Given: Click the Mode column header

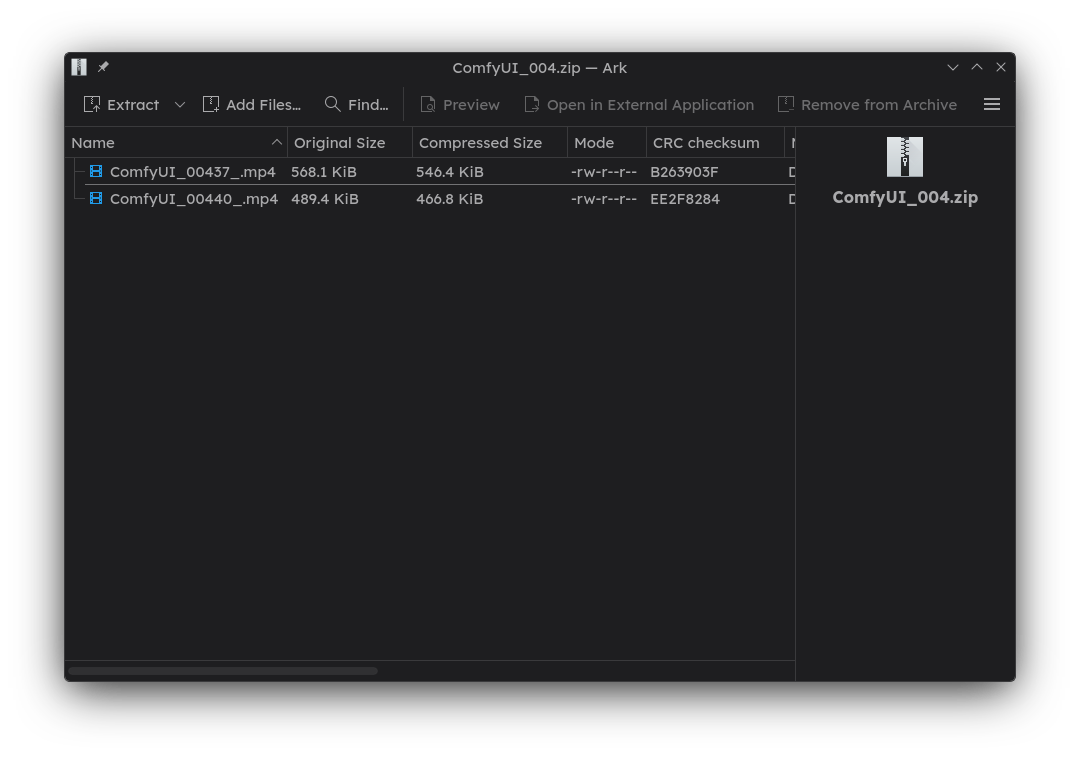Looking at the screenshot, I should click(594, 143).
